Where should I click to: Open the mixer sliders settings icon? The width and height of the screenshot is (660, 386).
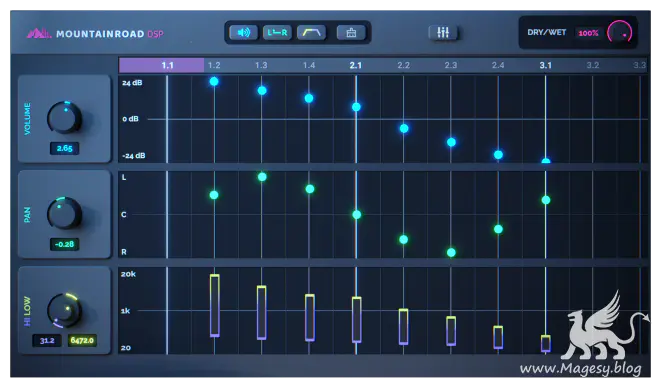[x=443, y=32]
